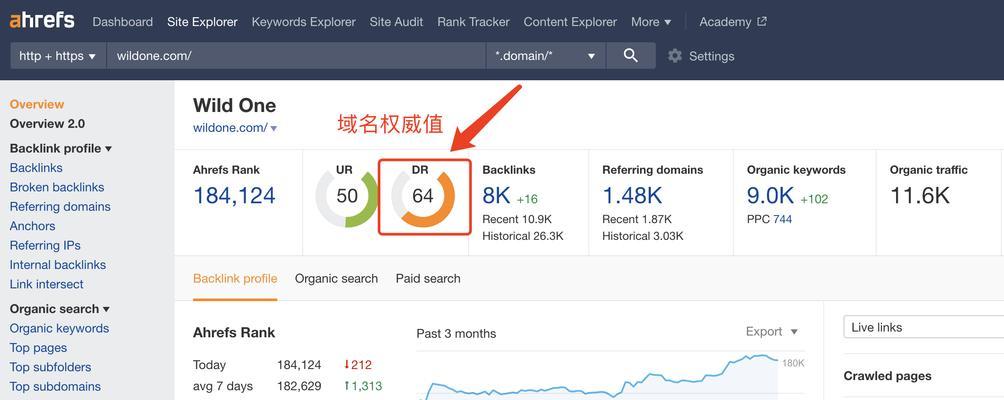Open Referring domains in sidebar
Viewport: 1004px width, 400px height.
60,207
